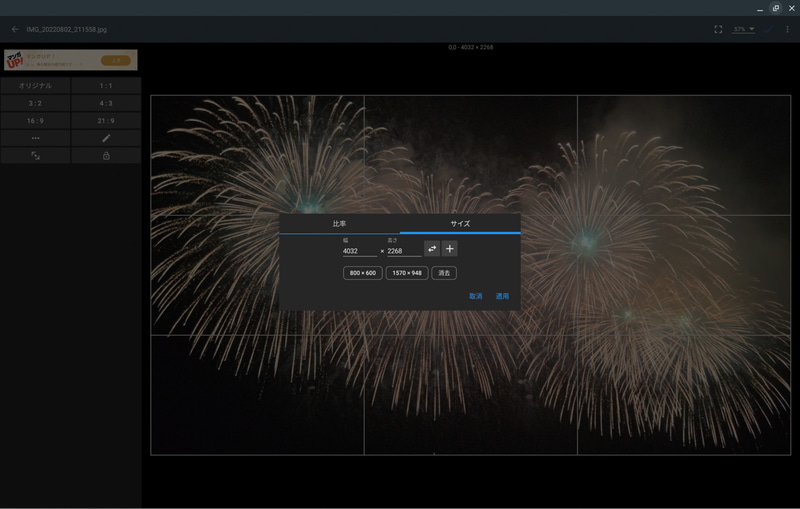Click the 消去 clear button
Viewport: 800px width, 509px height.
[444, 273]
